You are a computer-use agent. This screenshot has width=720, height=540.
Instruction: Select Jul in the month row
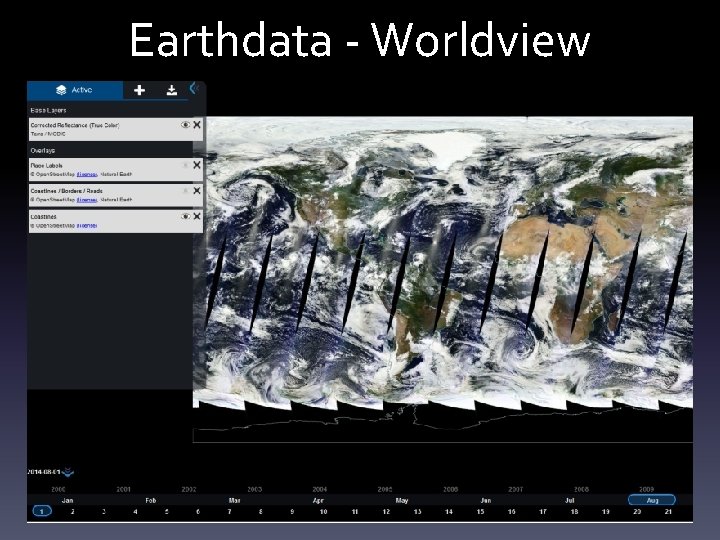[569, 501]
